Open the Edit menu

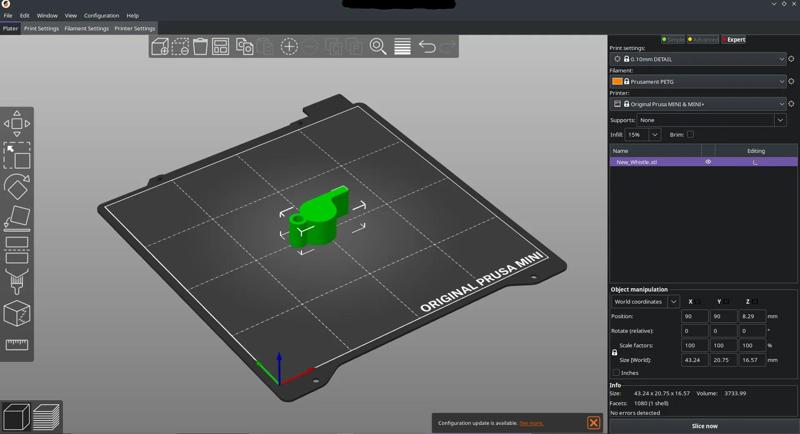tap(24, 16)
